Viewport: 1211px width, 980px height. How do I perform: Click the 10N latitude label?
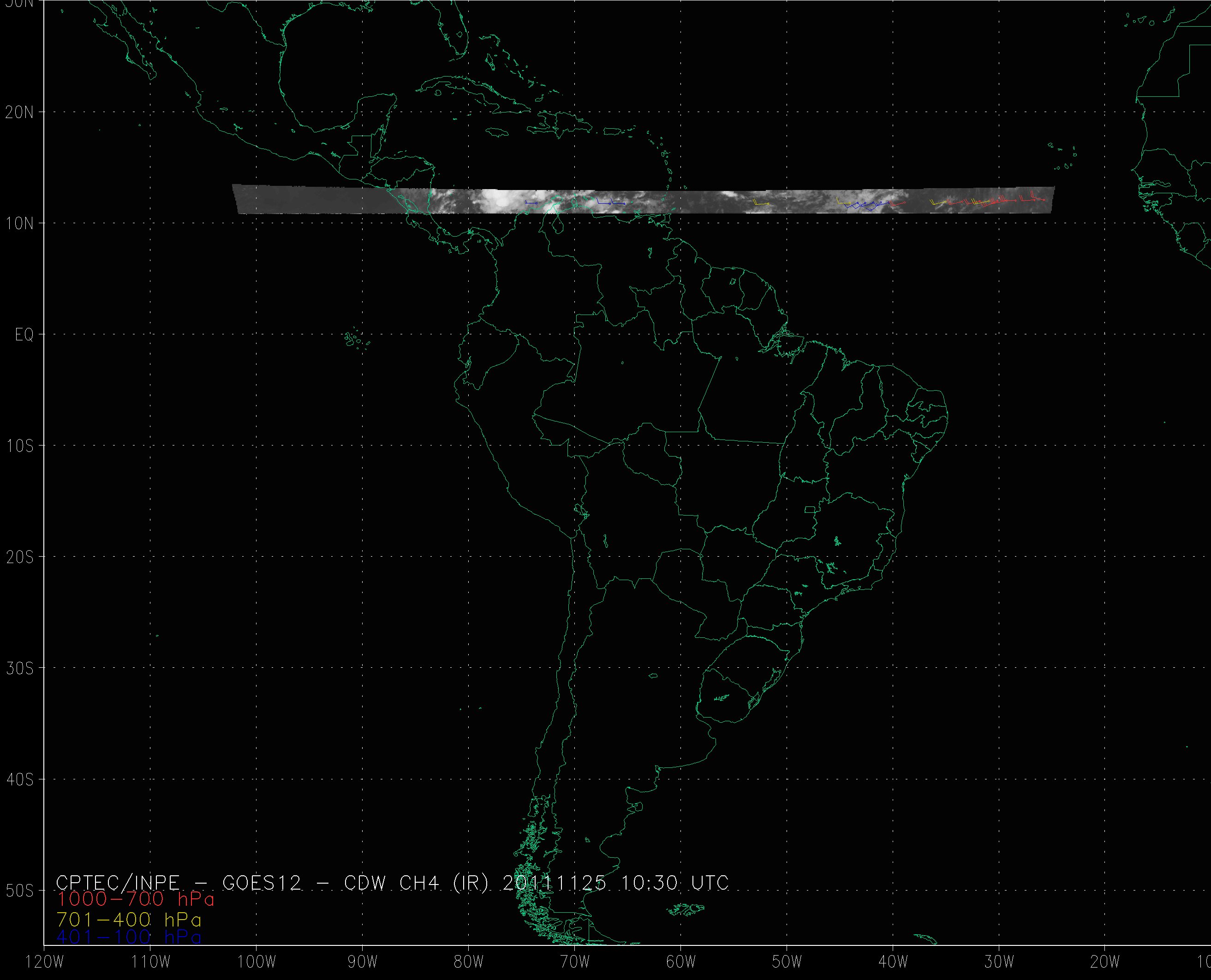20,224
